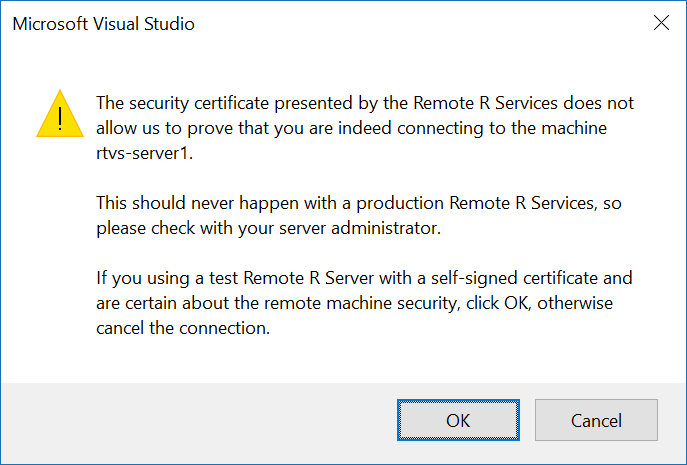Cancel the connection with the Cancel button
The height and width of the screenshot is (465, 687).
[x=596, y=420]
